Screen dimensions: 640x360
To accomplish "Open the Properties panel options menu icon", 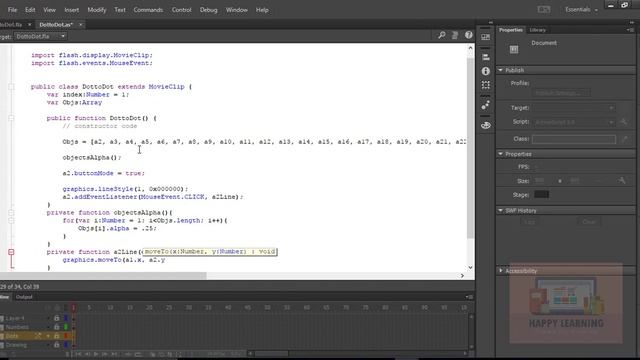I will (x=630, y=30).
